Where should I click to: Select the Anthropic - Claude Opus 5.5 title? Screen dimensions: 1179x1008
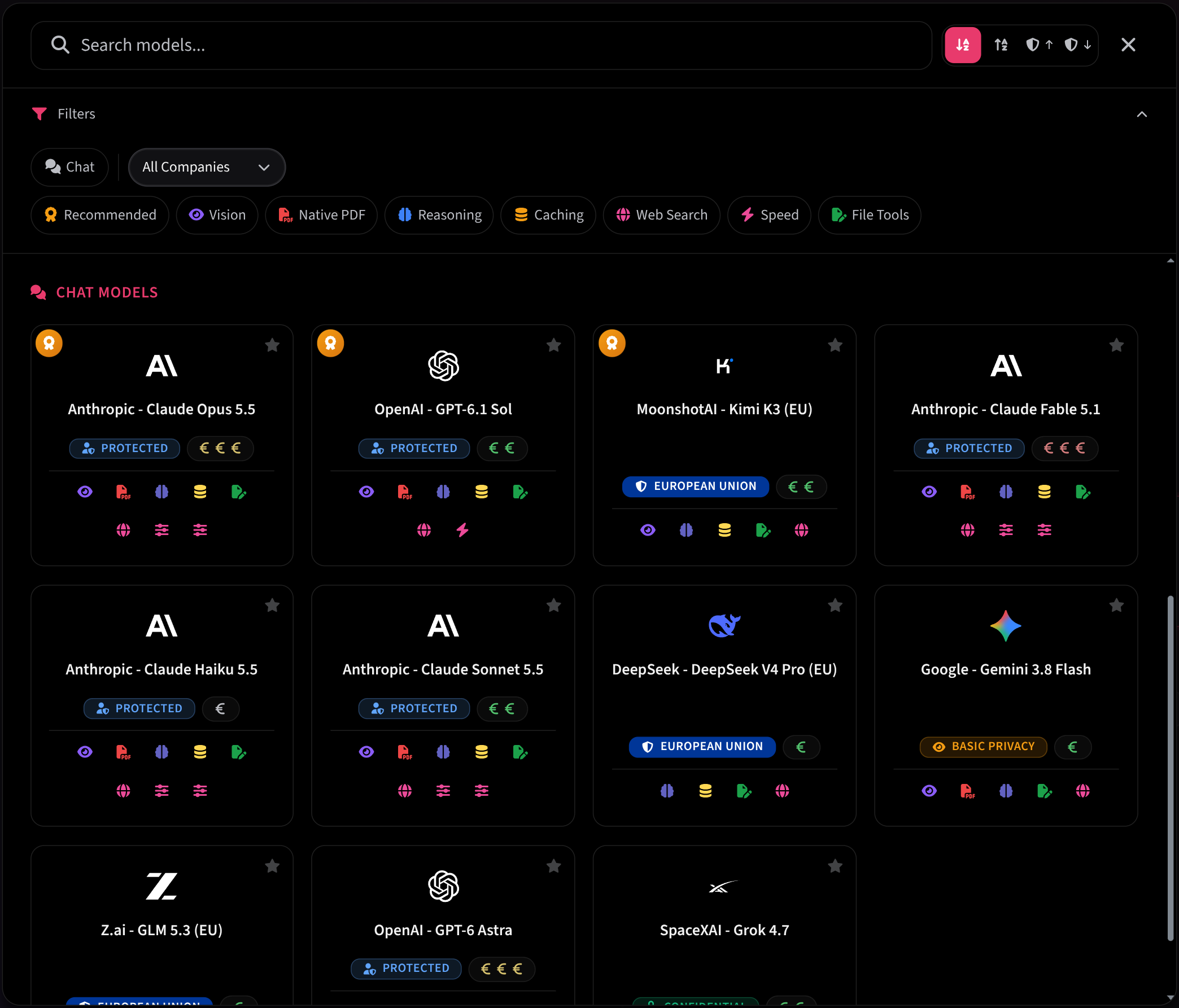coord(161,409)
